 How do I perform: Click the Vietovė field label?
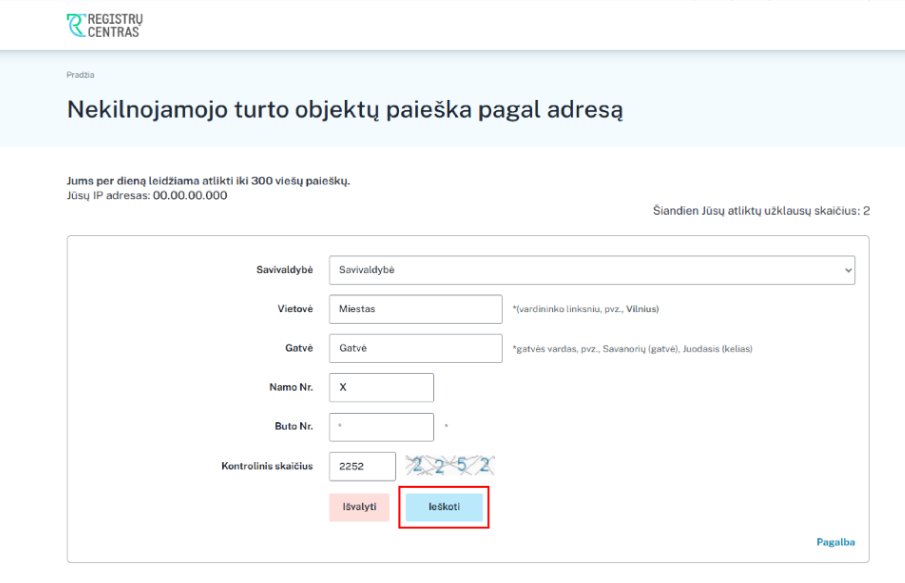point(293,309)
